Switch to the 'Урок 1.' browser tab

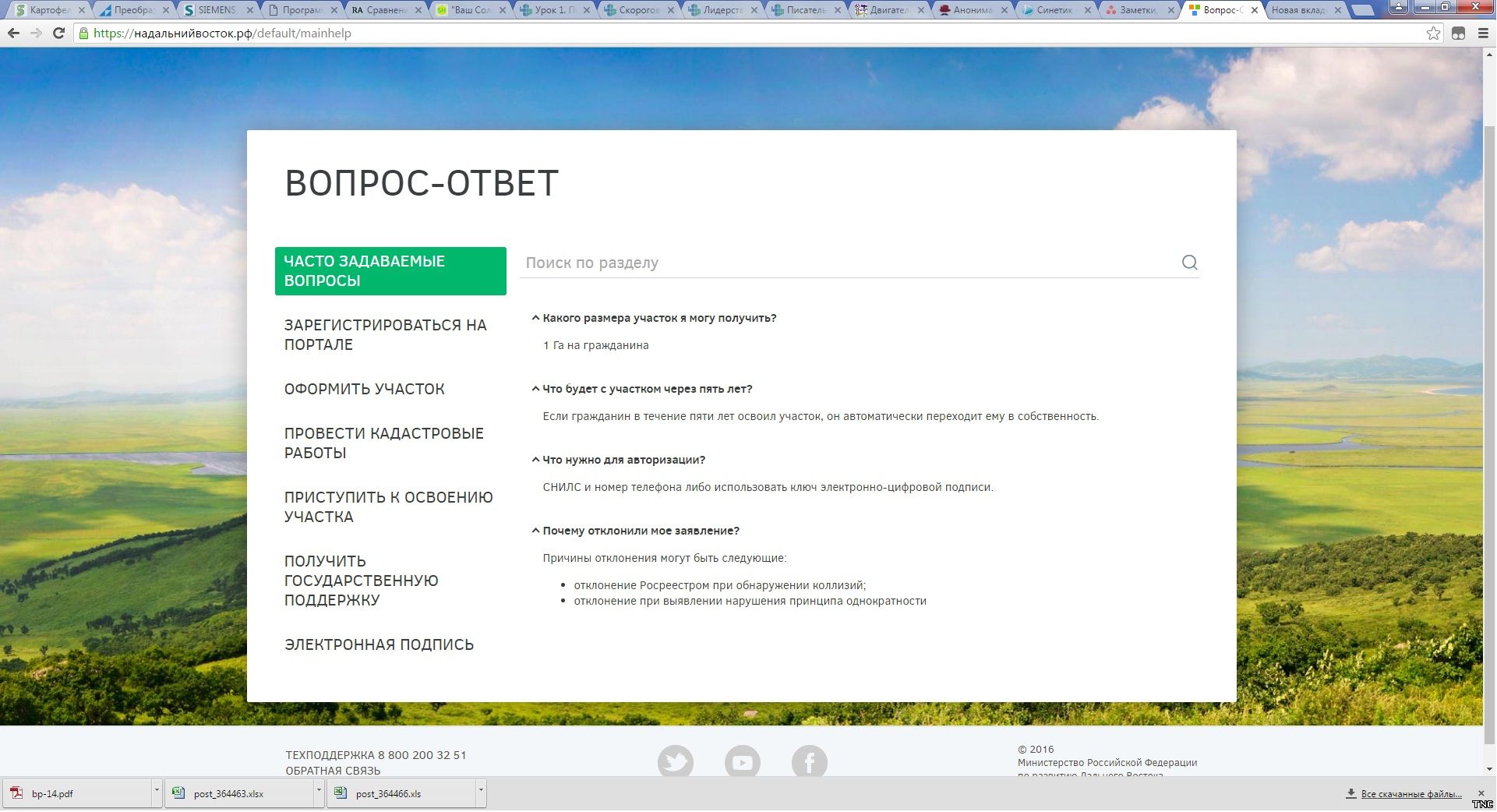(555, 10)
